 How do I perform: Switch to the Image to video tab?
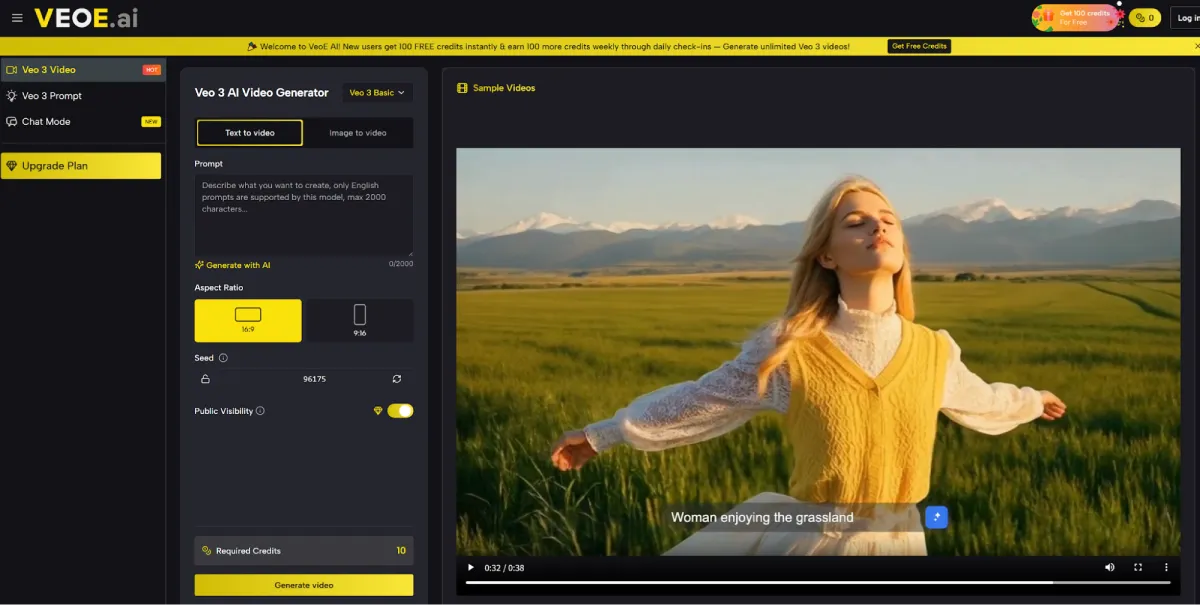[x=357, y=132]
